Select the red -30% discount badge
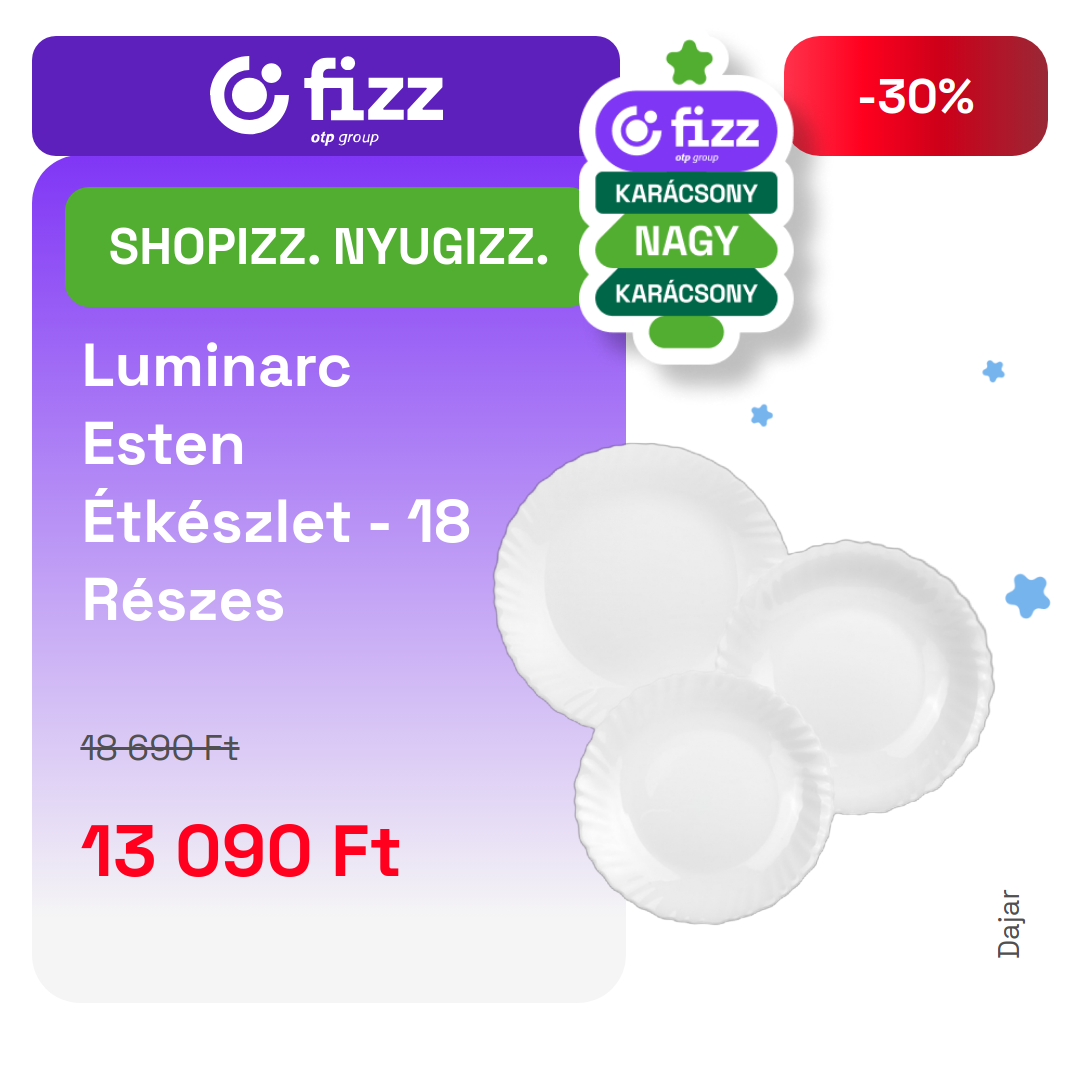Image resolution: width=1080 pixels, height=1080 pixels. pos(915,96)
